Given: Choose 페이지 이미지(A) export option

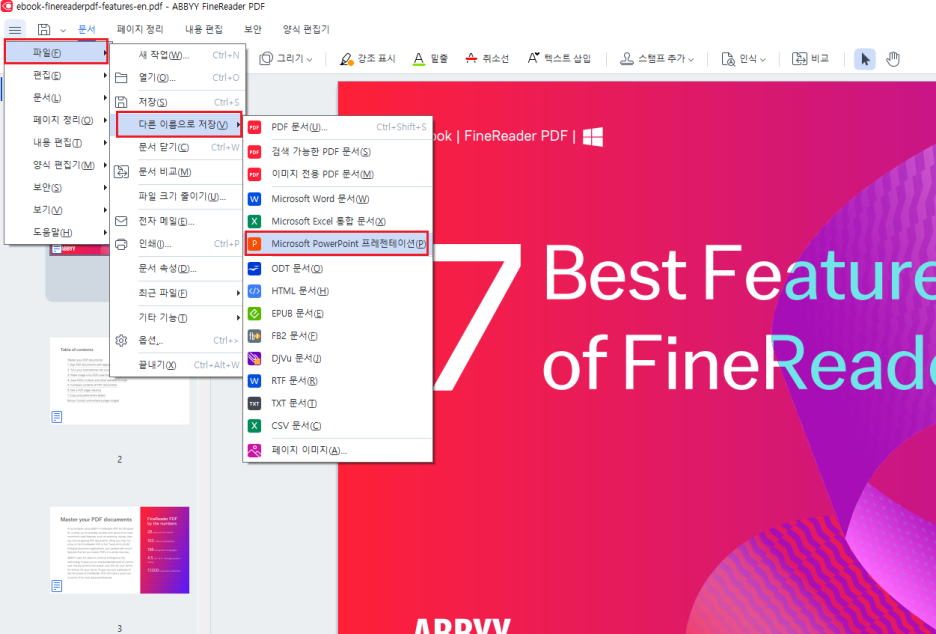Looking at the screenshot, I should [338, 450].
